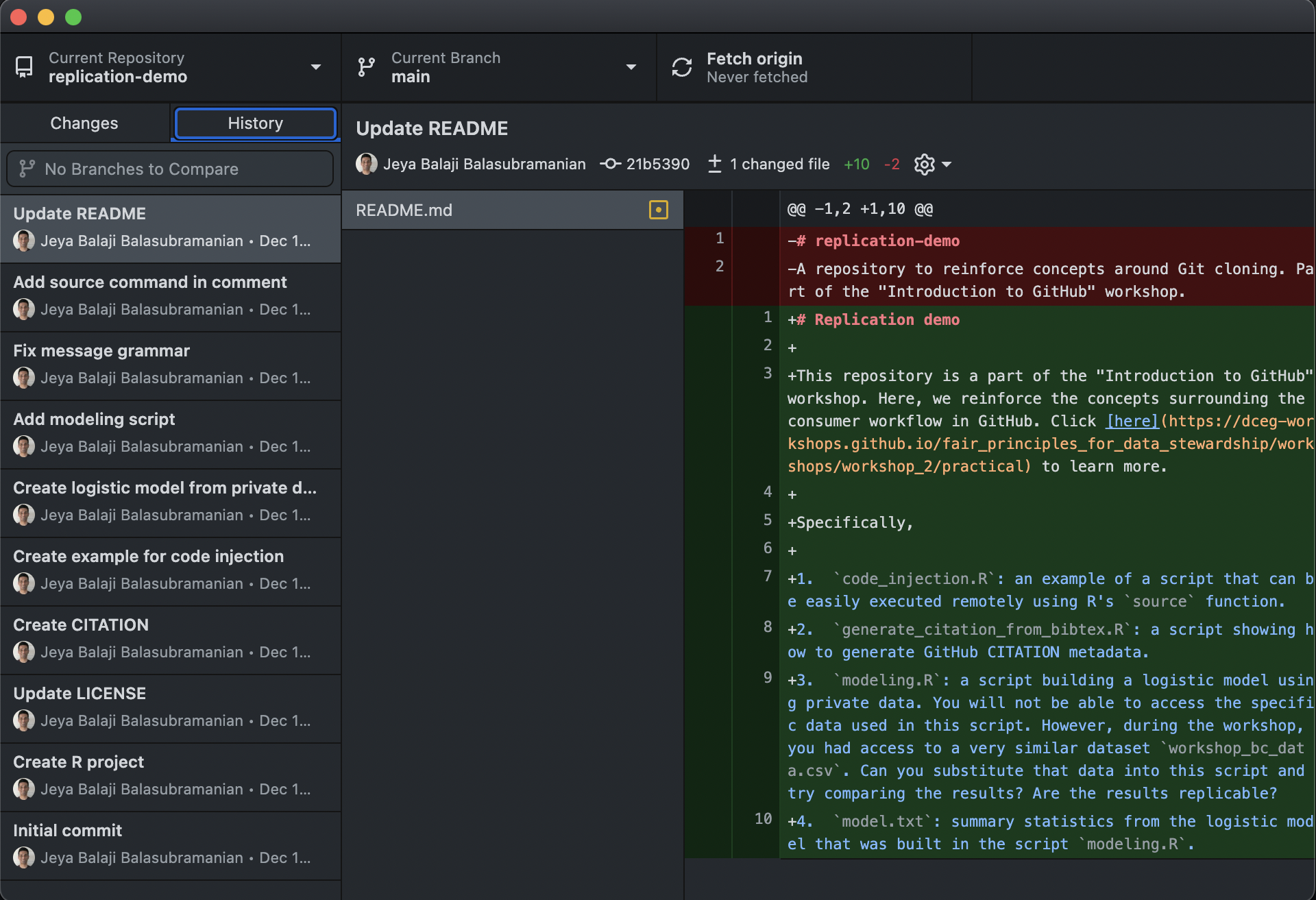Click the modified file status icon
This screenshot has height=900, width=1316.
pos(658,210)
